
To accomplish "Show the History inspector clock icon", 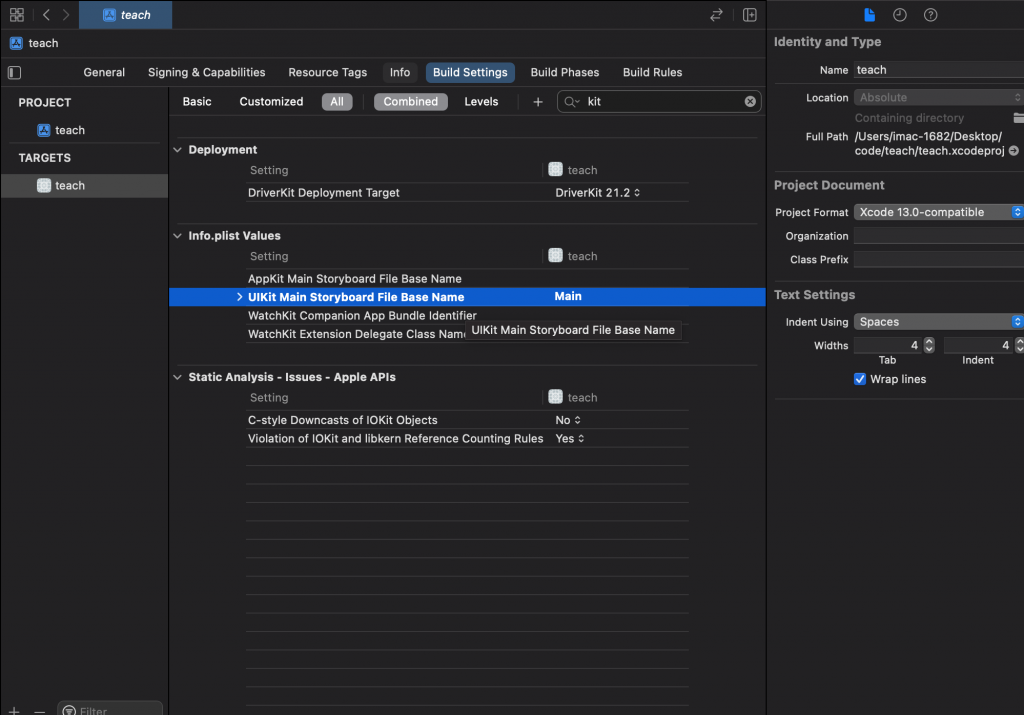I will click(x=900, y=14).
